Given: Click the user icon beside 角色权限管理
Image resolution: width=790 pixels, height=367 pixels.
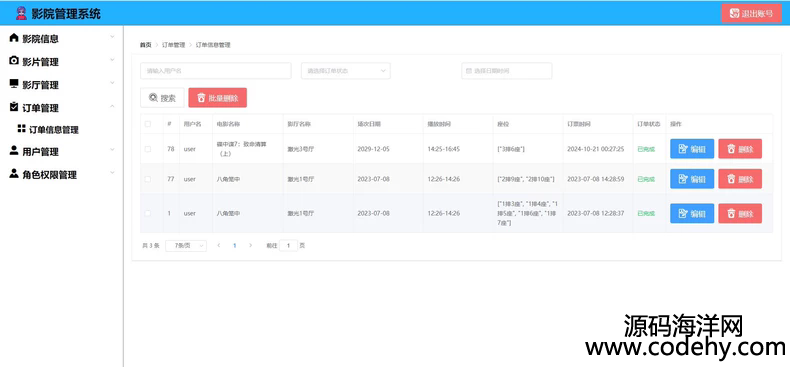Looking at the screenshot, I should click(x=14, y=174).
